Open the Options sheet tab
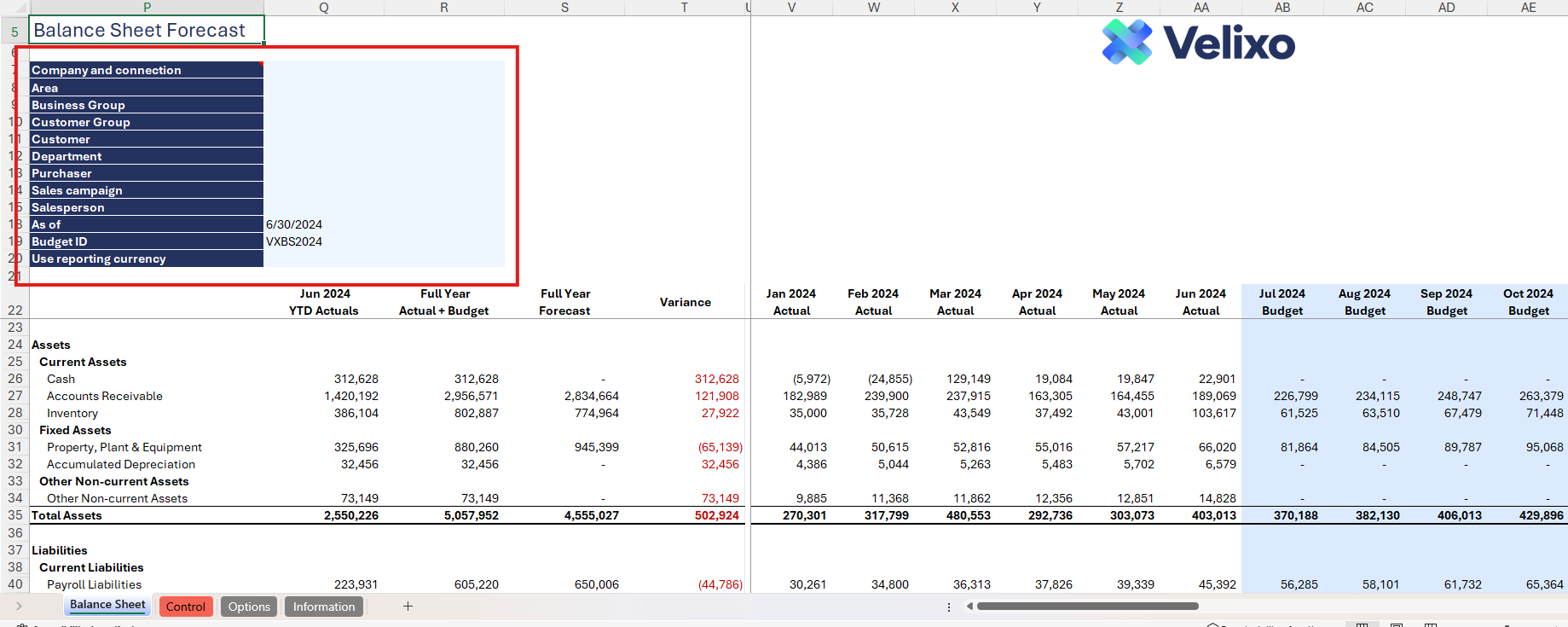 249,607
